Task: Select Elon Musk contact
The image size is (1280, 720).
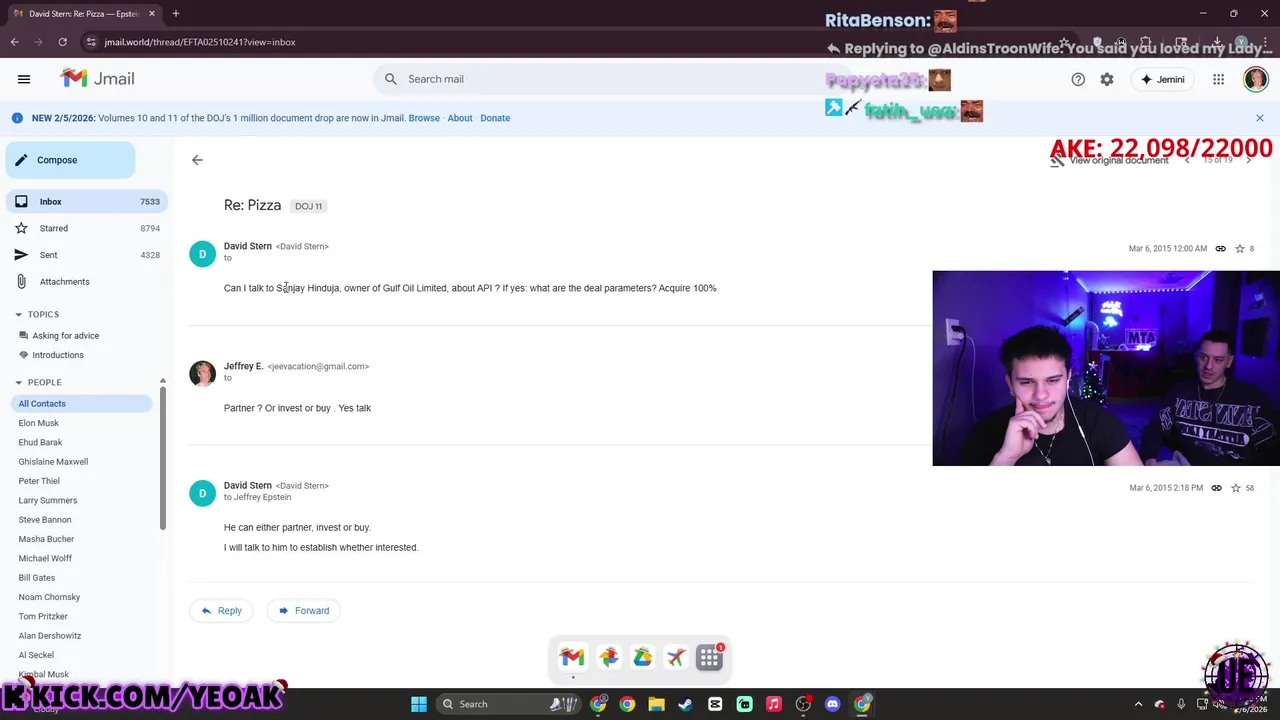Action: [x=38, y=423]
